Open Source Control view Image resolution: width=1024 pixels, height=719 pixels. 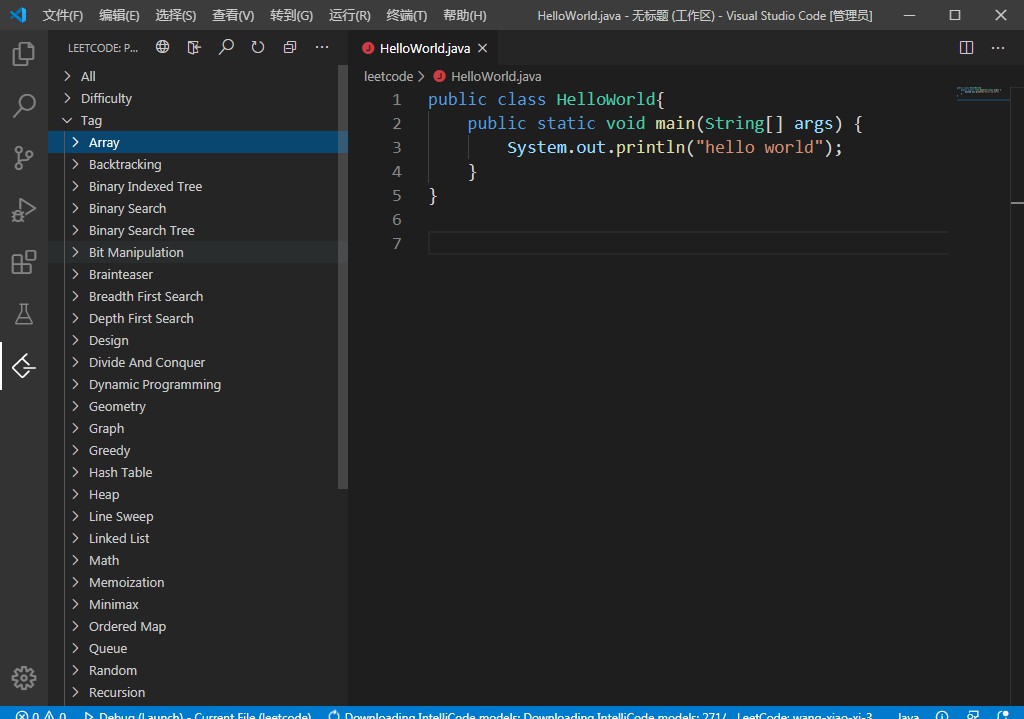pyautogui.click(x=24, y=158)
